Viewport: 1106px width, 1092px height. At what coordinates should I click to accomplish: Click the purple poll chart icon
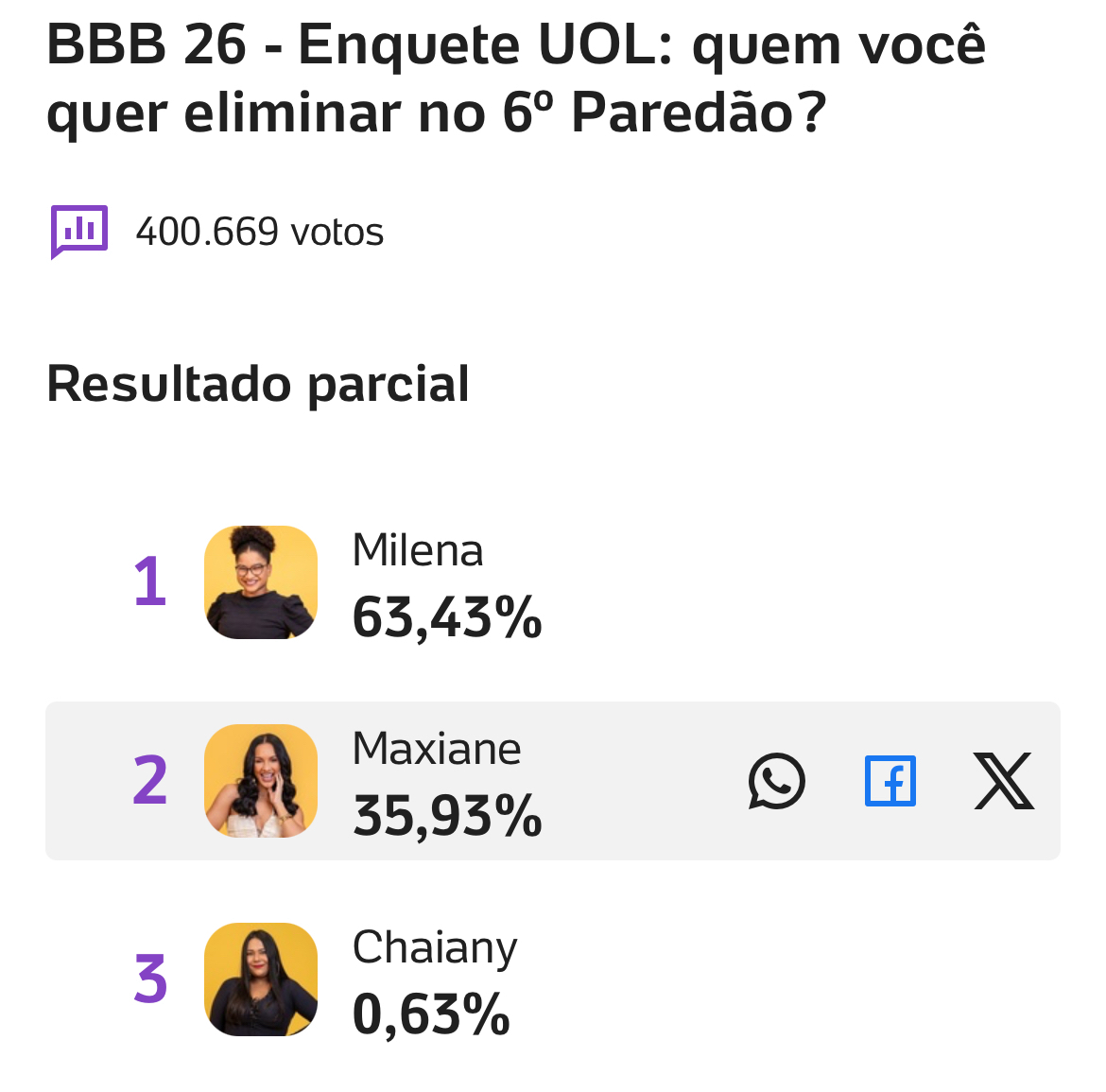point(79,232)
